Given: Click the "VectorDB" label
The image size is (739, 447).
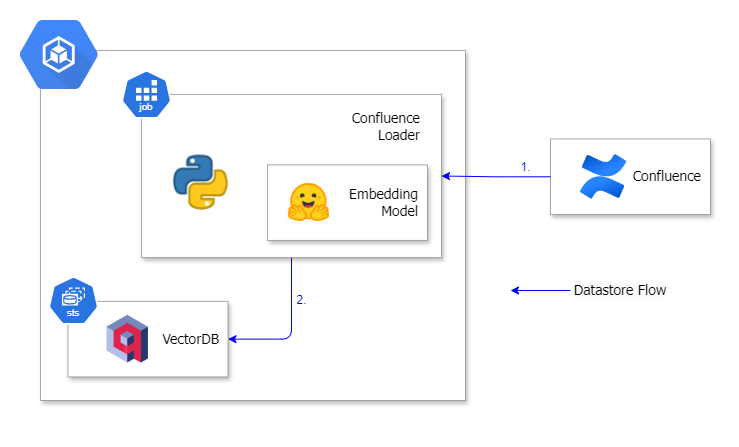Looking at the screenshot, I should click(191, 339).
